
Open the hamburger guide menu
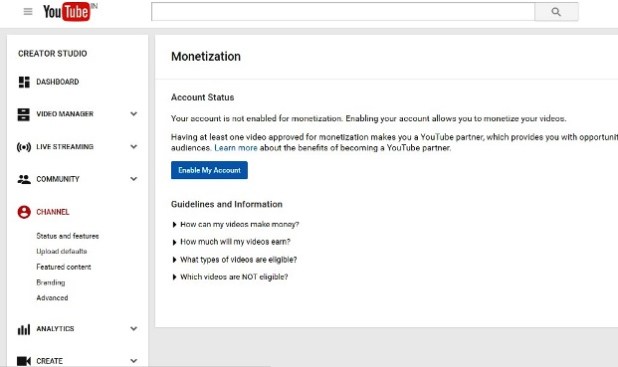click(x=28, y=12)
